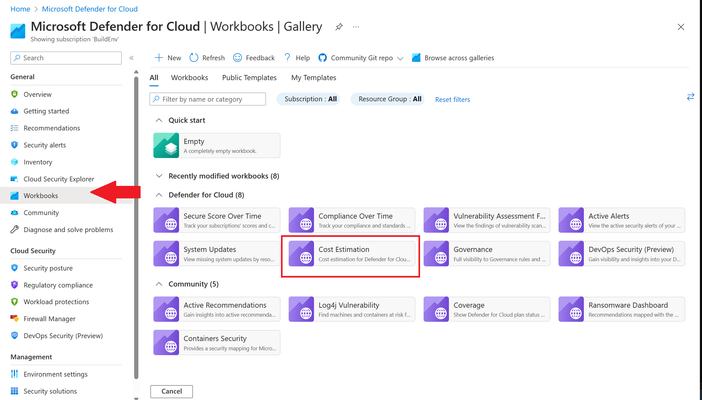The image size is (702, 400).
Task: Click the Recommendations list icon
Action: (x=14, y=128)
